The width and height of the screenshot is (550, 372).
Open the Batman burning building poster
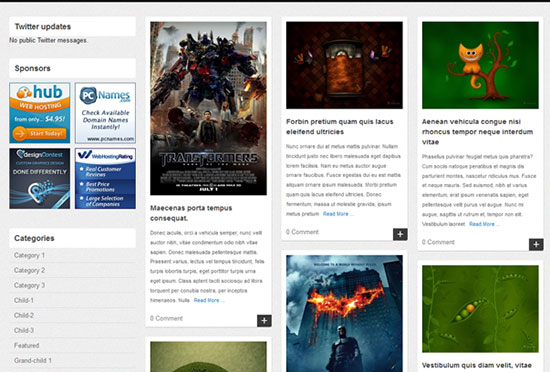344,313
